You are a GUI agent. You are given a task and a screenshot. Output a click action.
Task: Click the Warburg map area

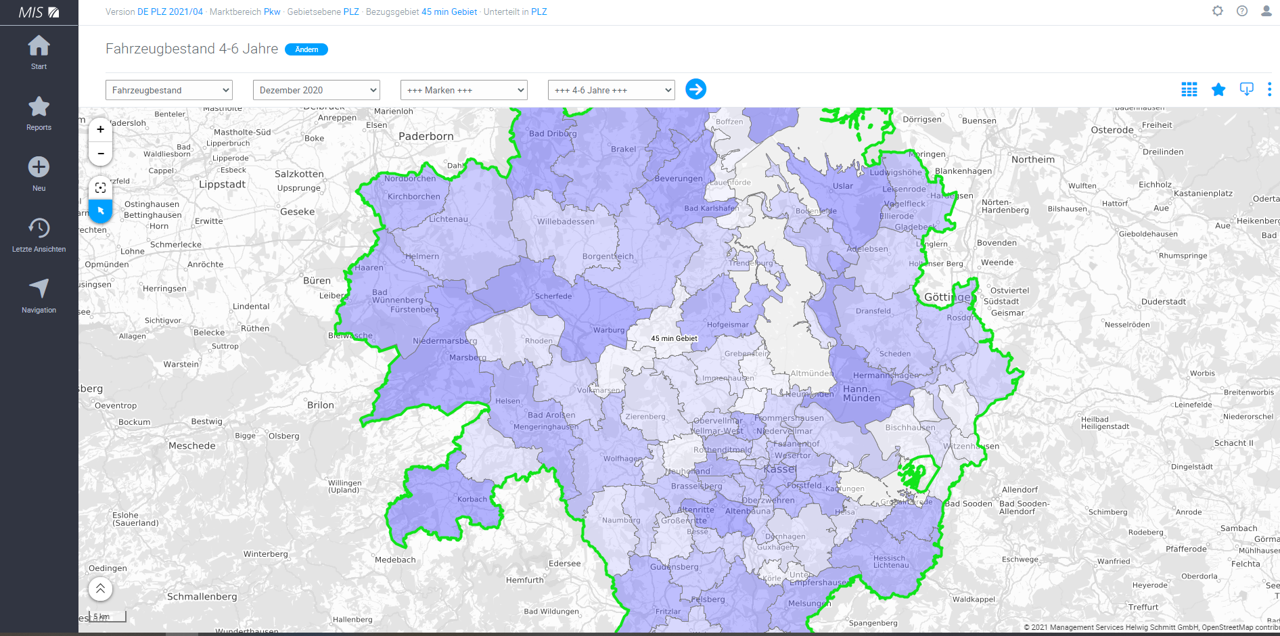tap(608, 330)
